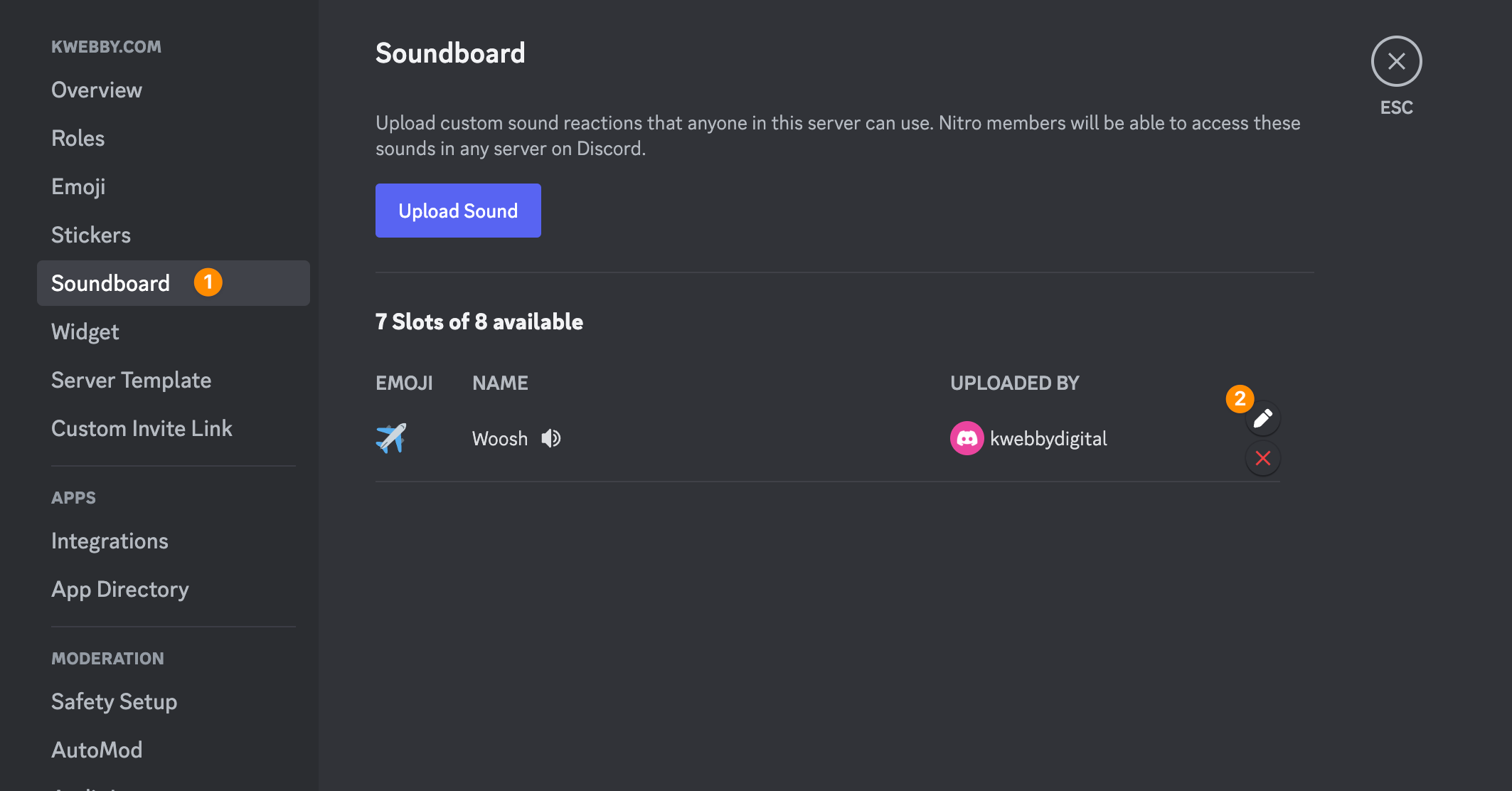Click the X close button in top right
Screen dimensions: 1512x791
tap(1396, 60)
